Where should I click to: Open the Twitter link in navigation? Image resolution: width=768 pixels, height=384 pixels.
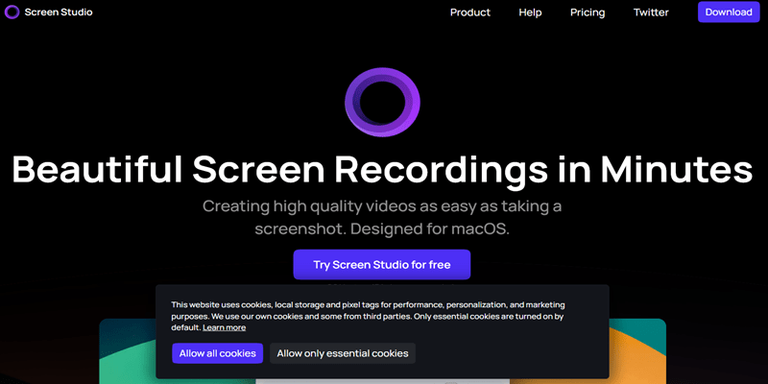(651, 13)
